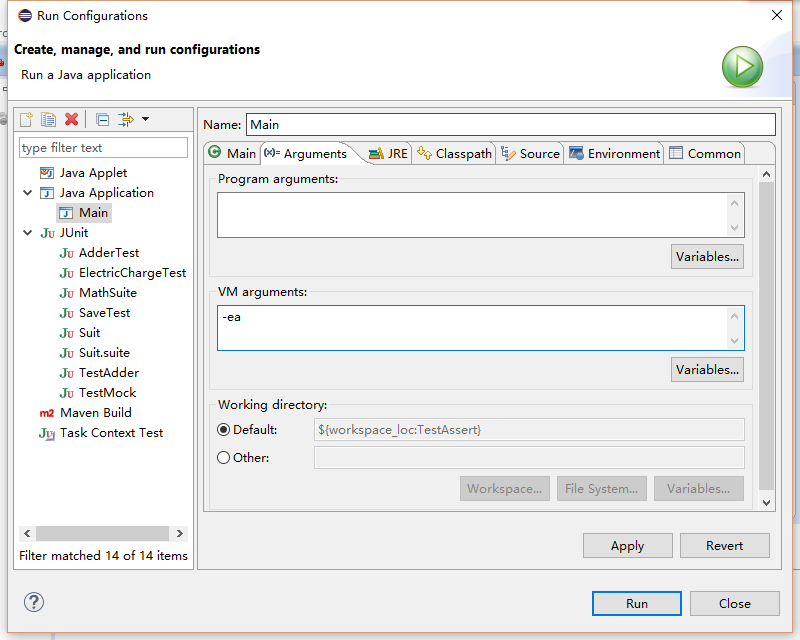Click the Duplicate launch configuration icon
This screenshot has height=640, width=800.
pos(48,119)
